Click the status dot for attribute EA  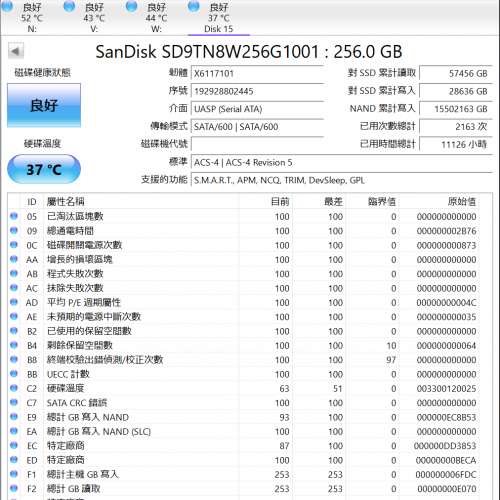point(14,431)
